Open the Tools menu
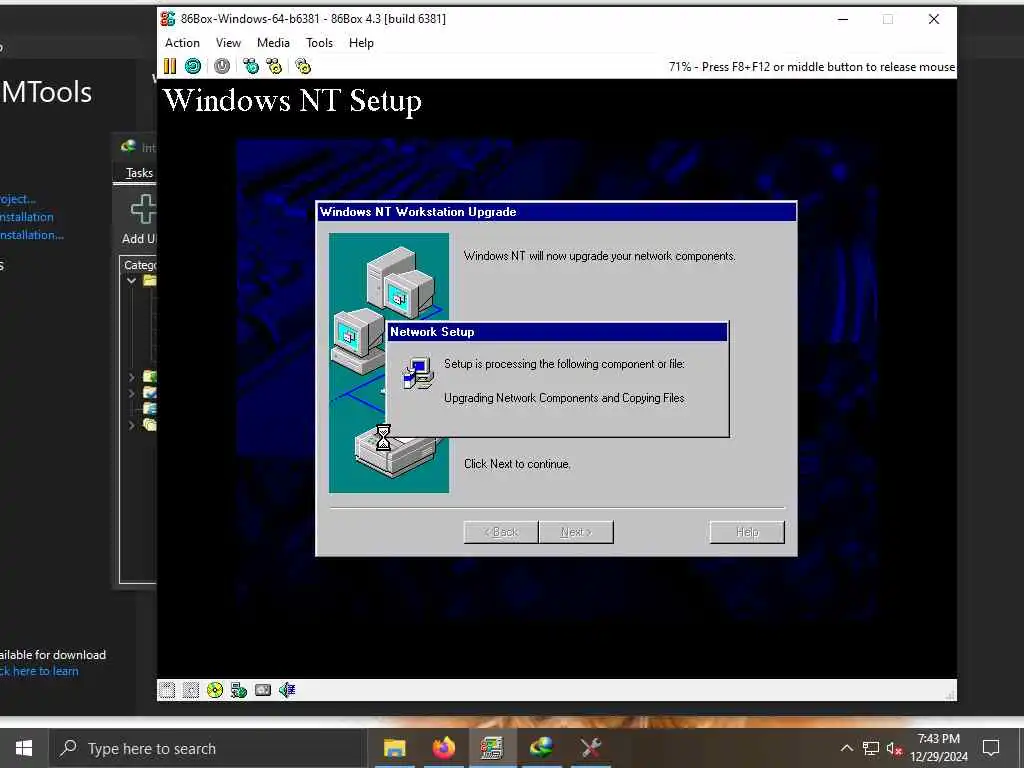The image size is (1024, 768). click(x=319, y=42)
